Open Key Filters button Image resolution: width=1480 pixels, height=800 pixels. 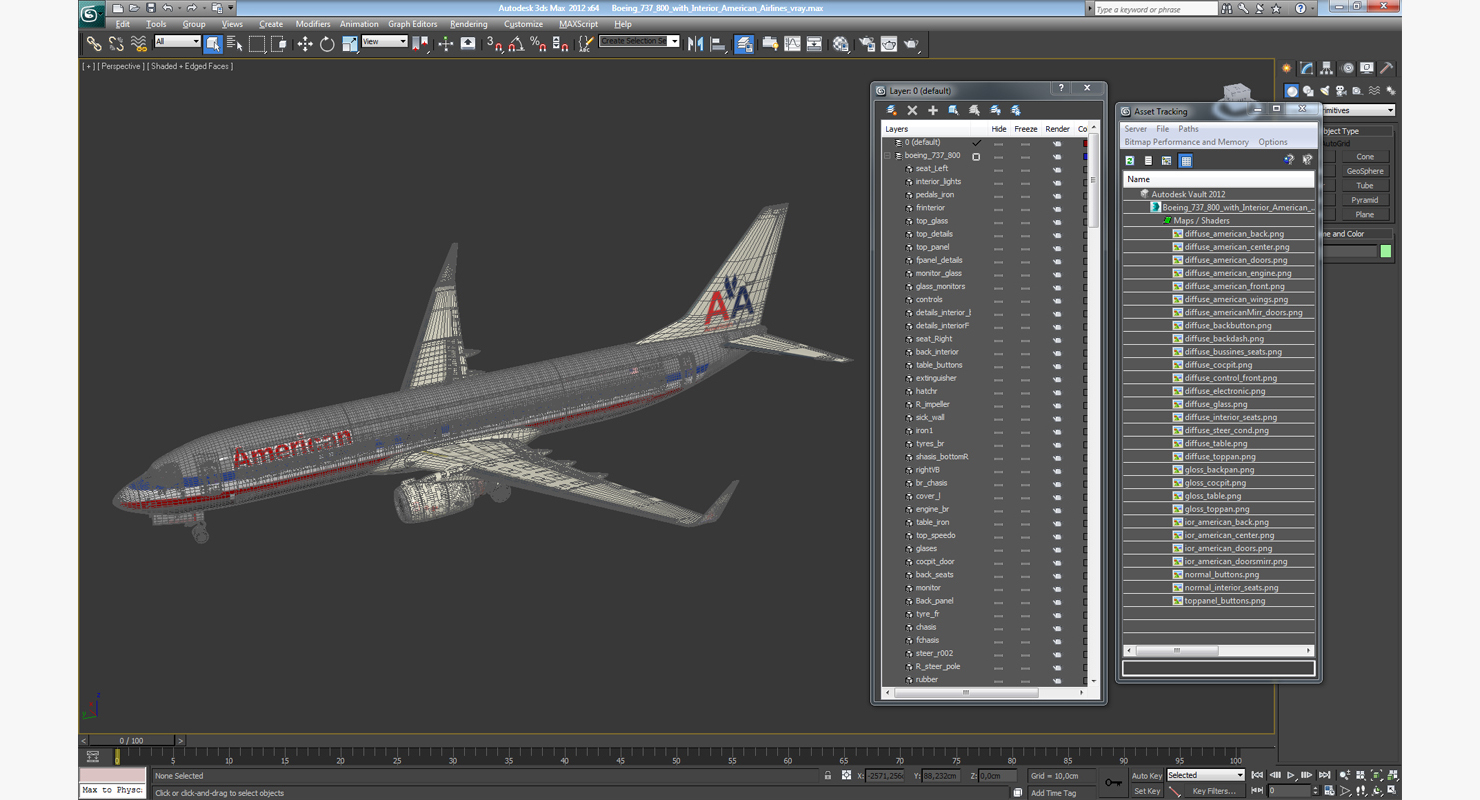1215,791
